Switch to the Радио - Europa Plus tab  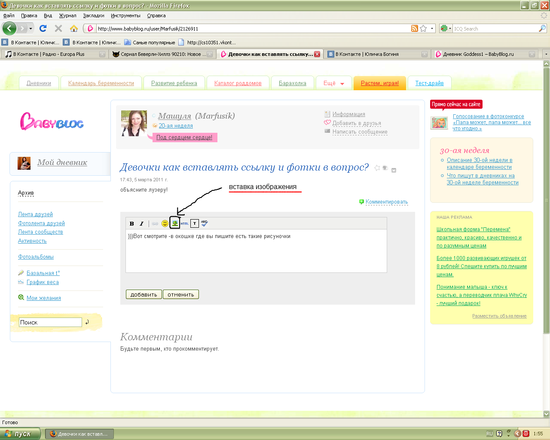pyautogui.click(x=55, y=54)
